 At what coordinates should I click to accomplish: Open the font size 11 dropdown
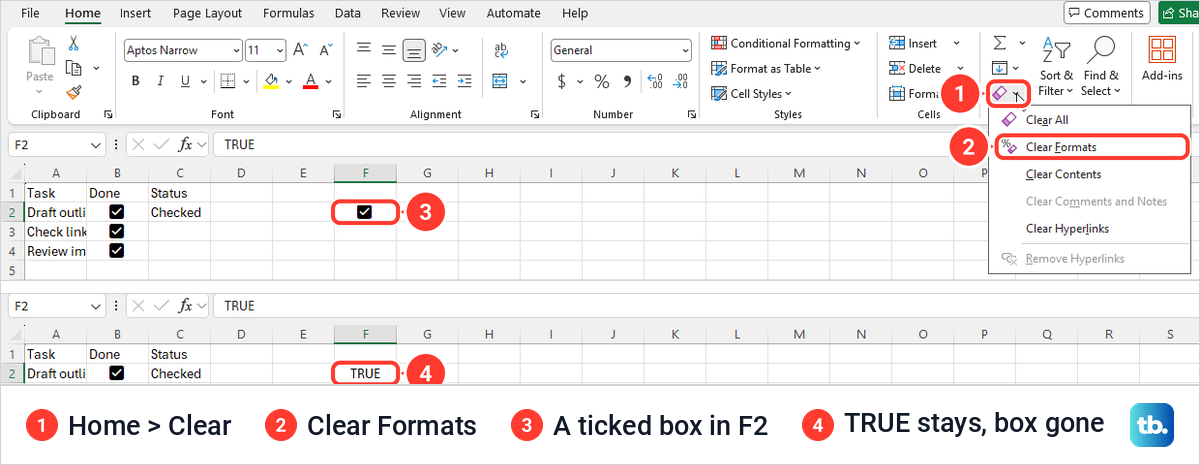(x=281, y=50)
